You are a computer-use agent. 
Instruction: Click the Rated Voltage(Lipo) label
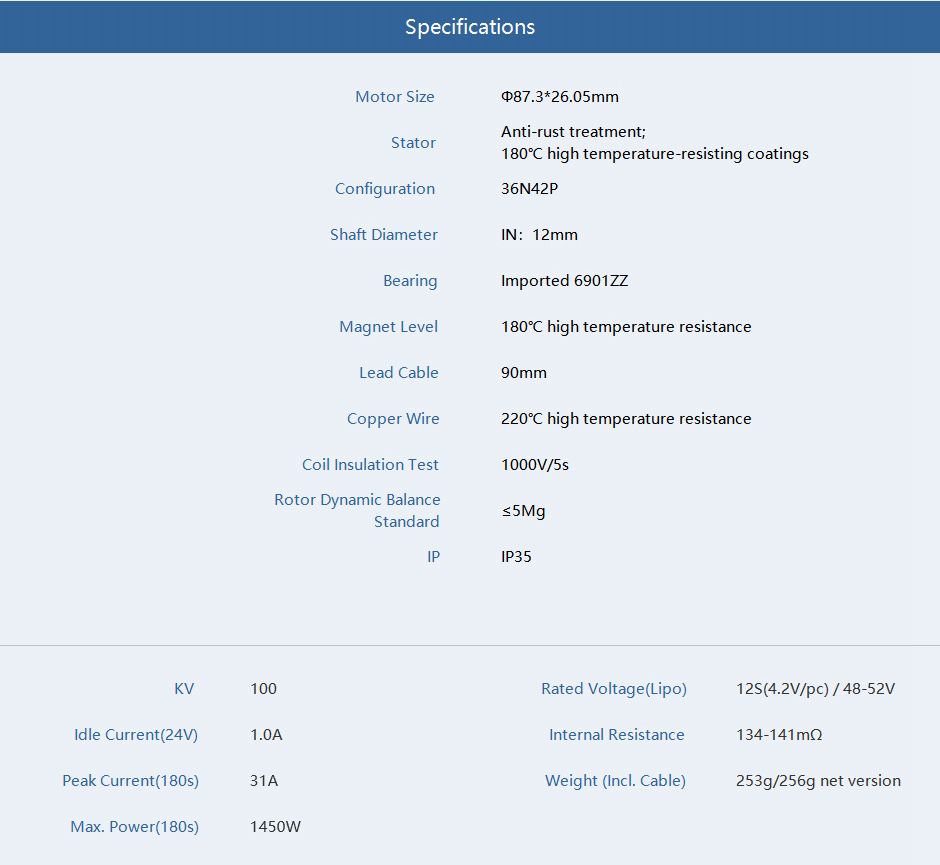point(614,689)
